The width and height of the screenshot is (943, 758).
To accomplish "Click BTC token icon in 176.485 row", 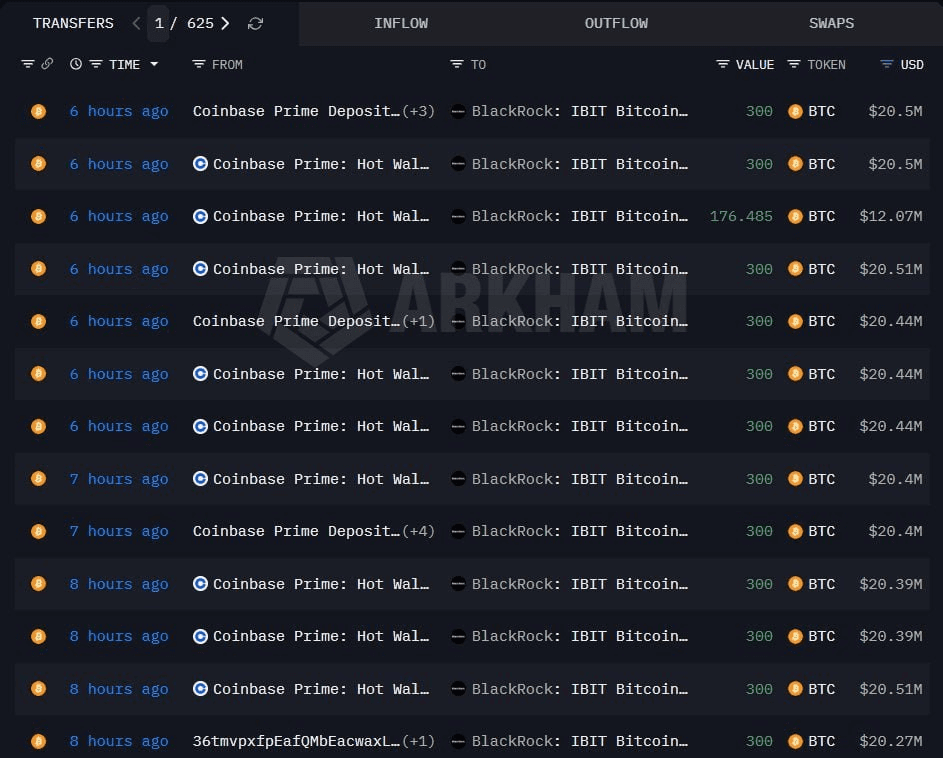I will click(795, 216).
